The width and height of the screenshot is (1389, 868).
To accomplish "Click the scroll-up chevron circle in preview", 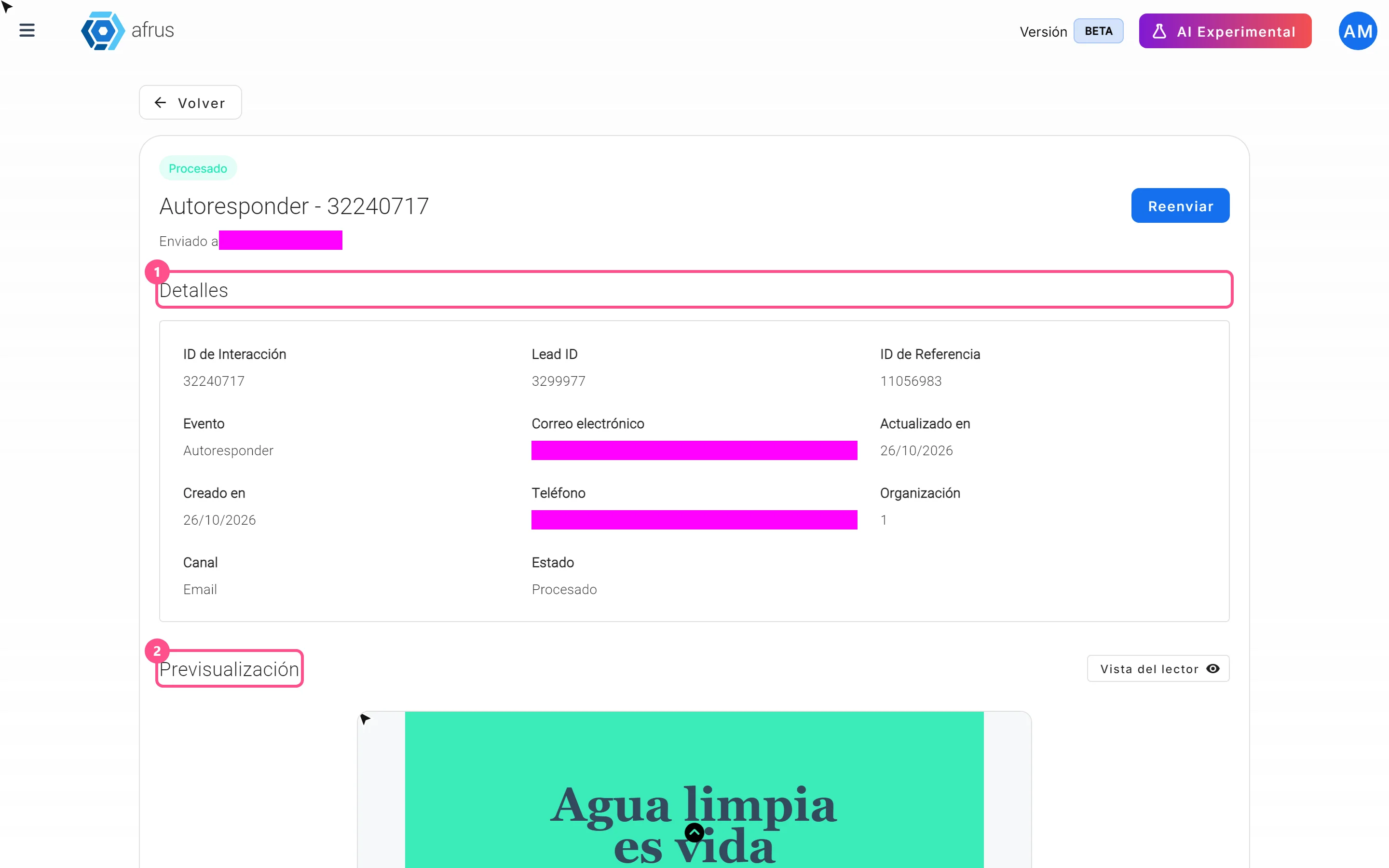I will 694,832.
